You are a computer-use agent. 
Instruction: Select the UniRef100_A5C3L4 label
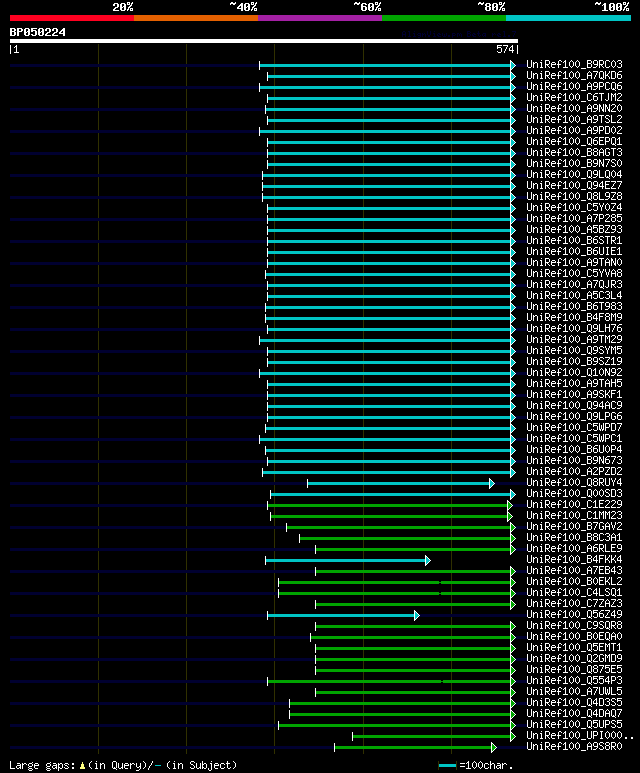[574, 295]
